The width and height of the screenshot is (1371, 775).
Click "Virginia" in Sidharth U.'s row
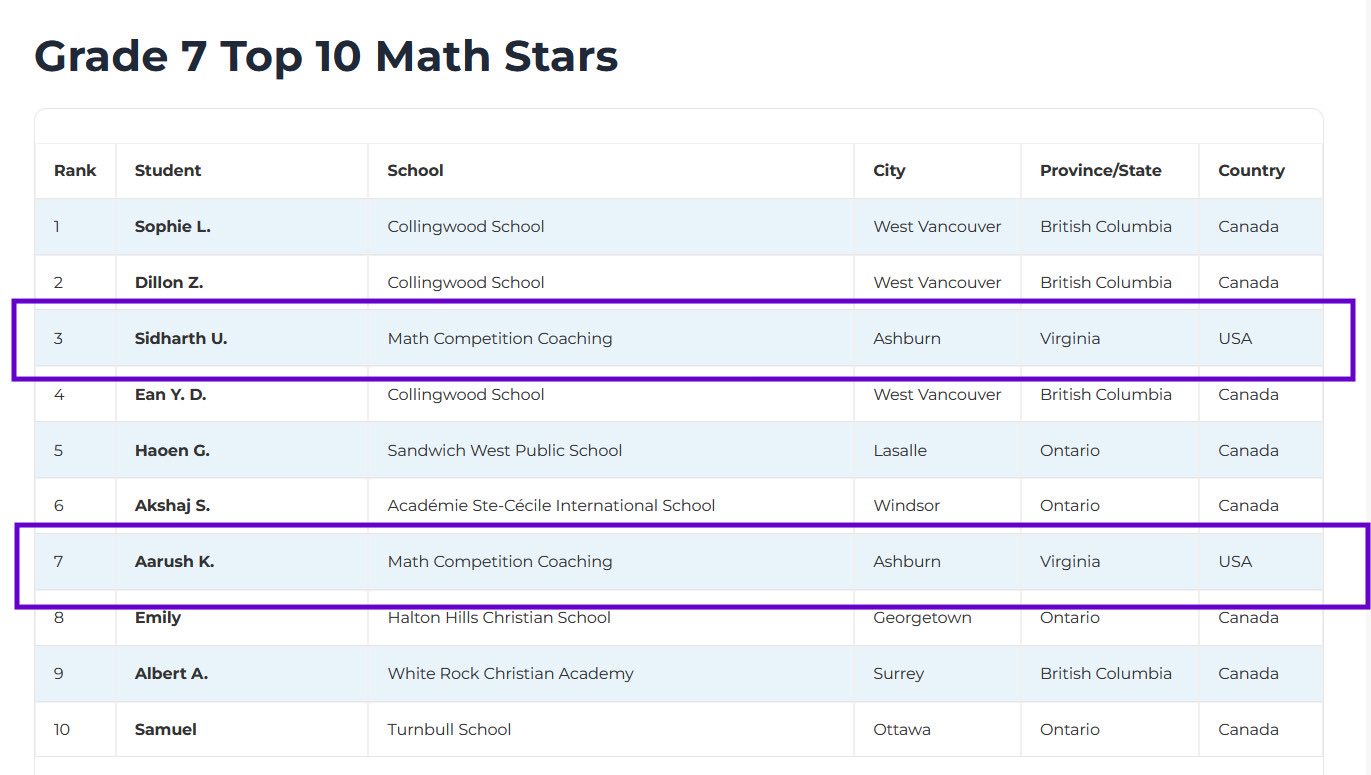click(1070, 338)
